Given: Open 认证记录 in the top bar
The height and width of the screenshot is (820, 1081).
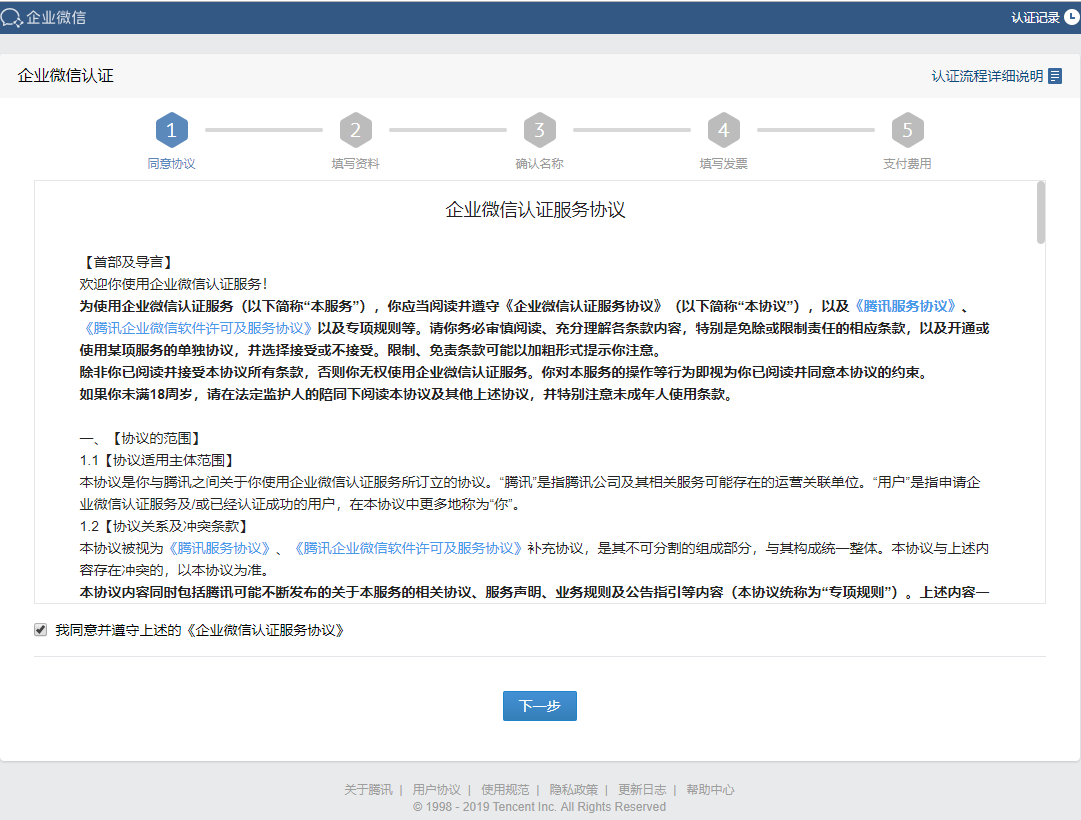Looking at the screenshot, I should pyautogui.click(x=1035, y=17).
